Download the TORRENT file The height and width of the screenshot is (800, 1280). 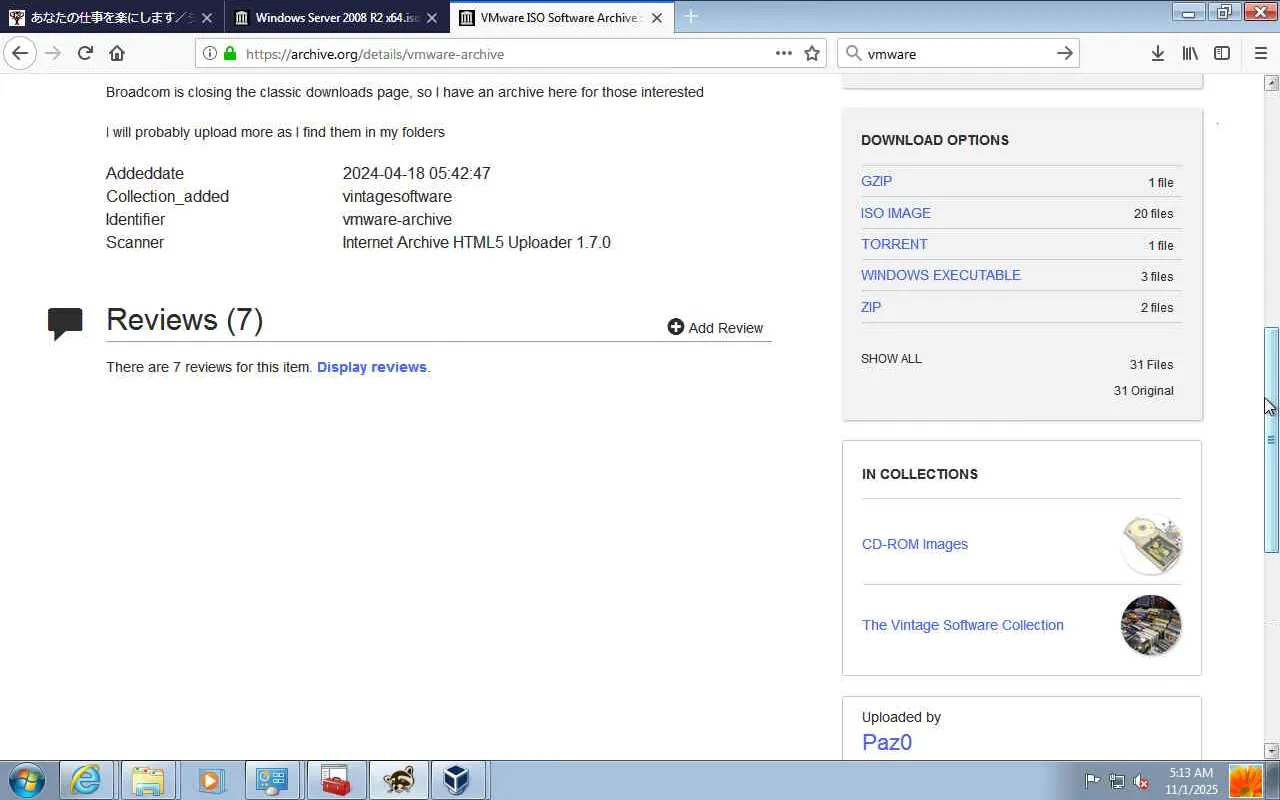coord(894,244)
